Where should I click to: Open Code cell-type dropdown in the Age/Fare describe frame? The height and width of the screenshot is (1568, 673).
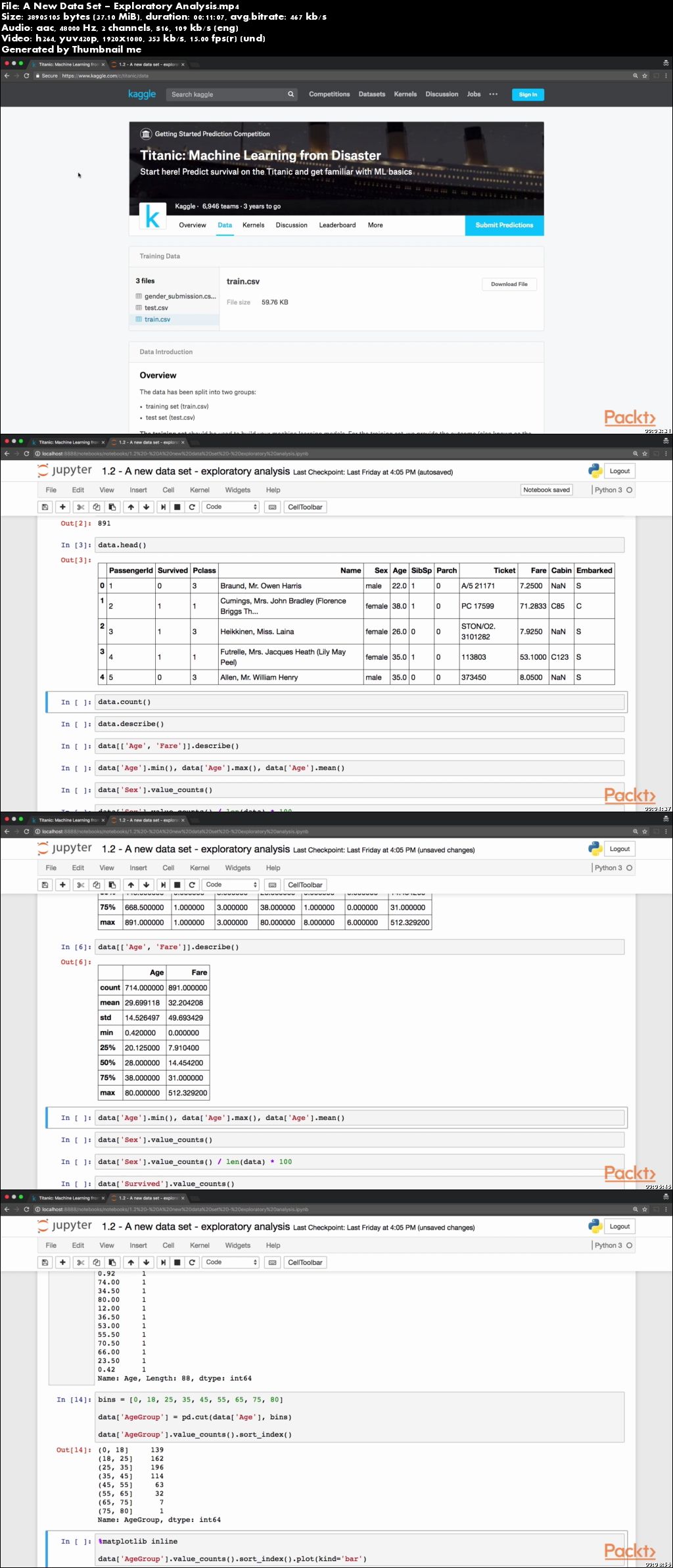[x=231, y=885]
